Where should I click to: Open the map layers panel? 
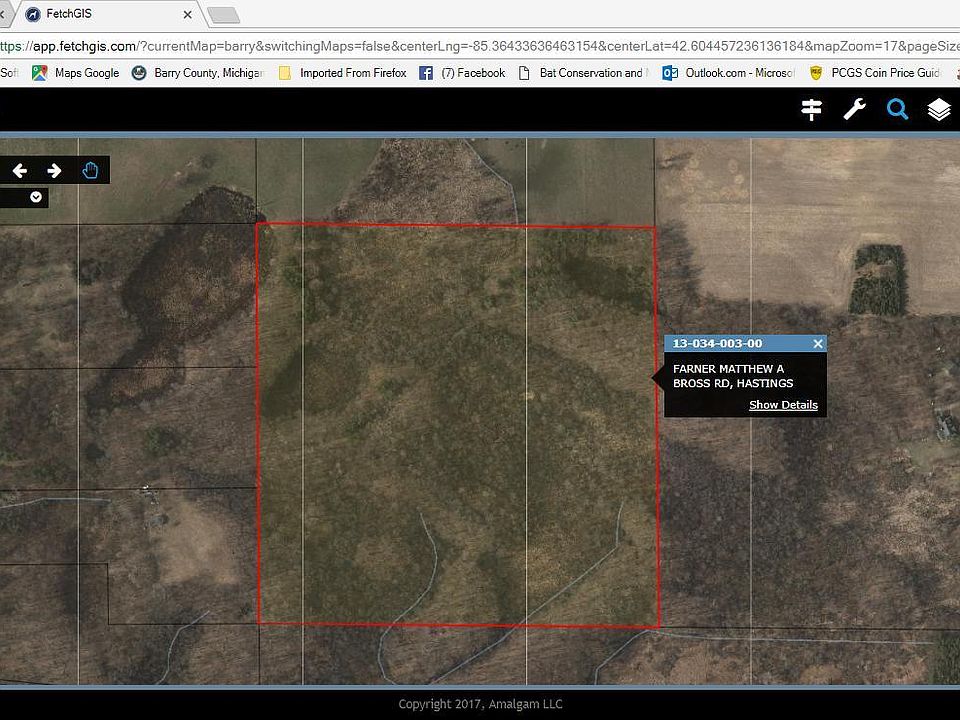point(938,110)
